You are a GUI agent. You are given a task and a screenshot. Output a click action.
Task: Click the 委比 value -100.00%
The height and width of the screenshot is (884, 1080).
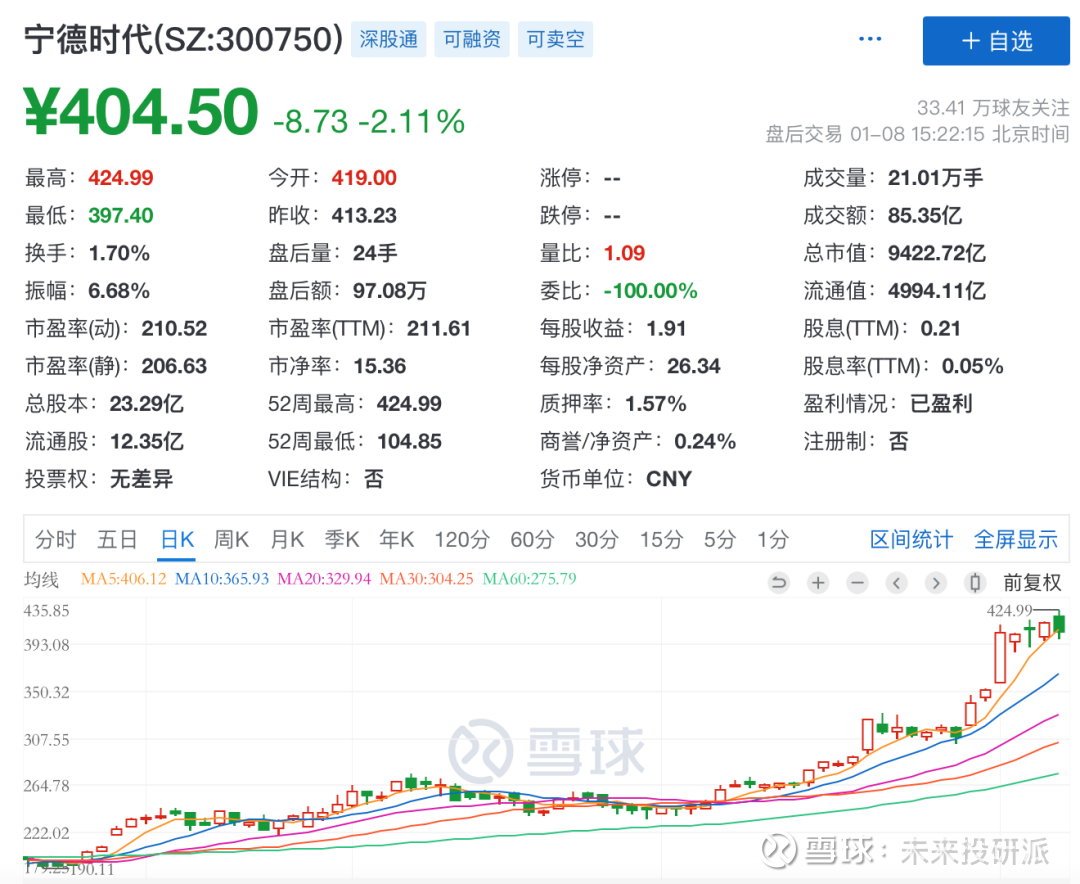tap(650, 291)
